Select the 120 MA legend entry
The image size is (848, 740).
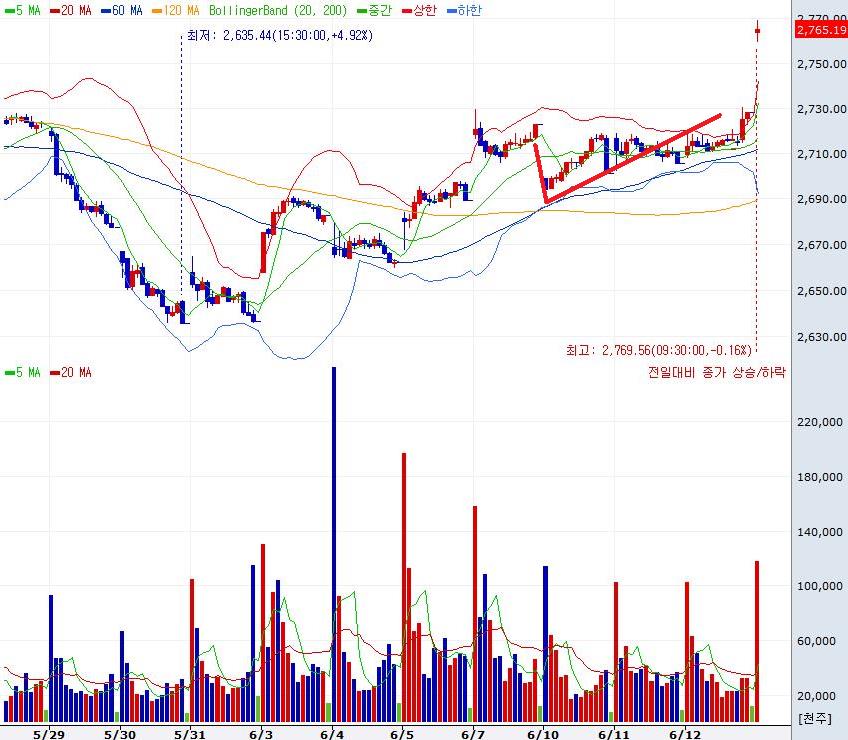pyautogui.click(x=176, y=10)
